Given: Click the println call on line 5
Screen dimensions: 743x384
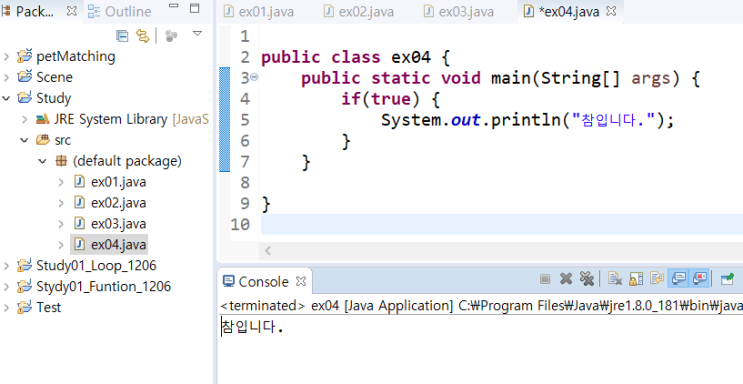Looking at the screenshot, I should [526, 120].
